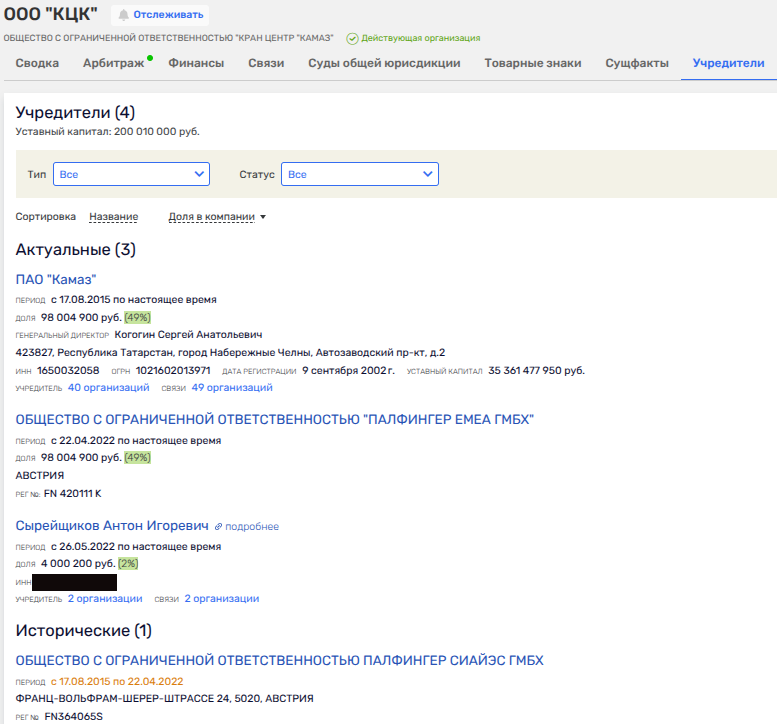Open Сырейщиков Антон Игоревич profile
777x724 pixels.
tap(112, 526)
